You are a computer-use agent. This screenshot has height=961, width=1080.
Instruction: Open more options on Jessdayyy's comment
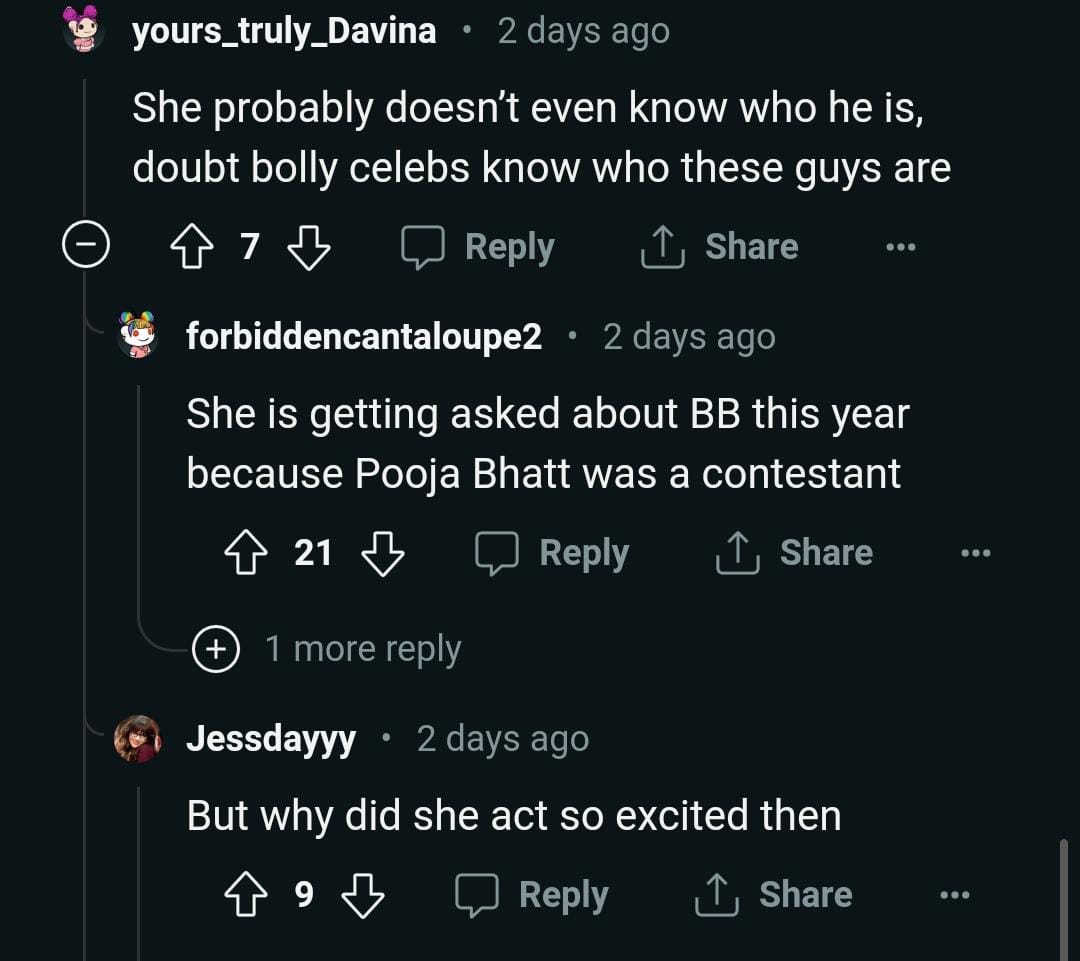coord(955,895)
